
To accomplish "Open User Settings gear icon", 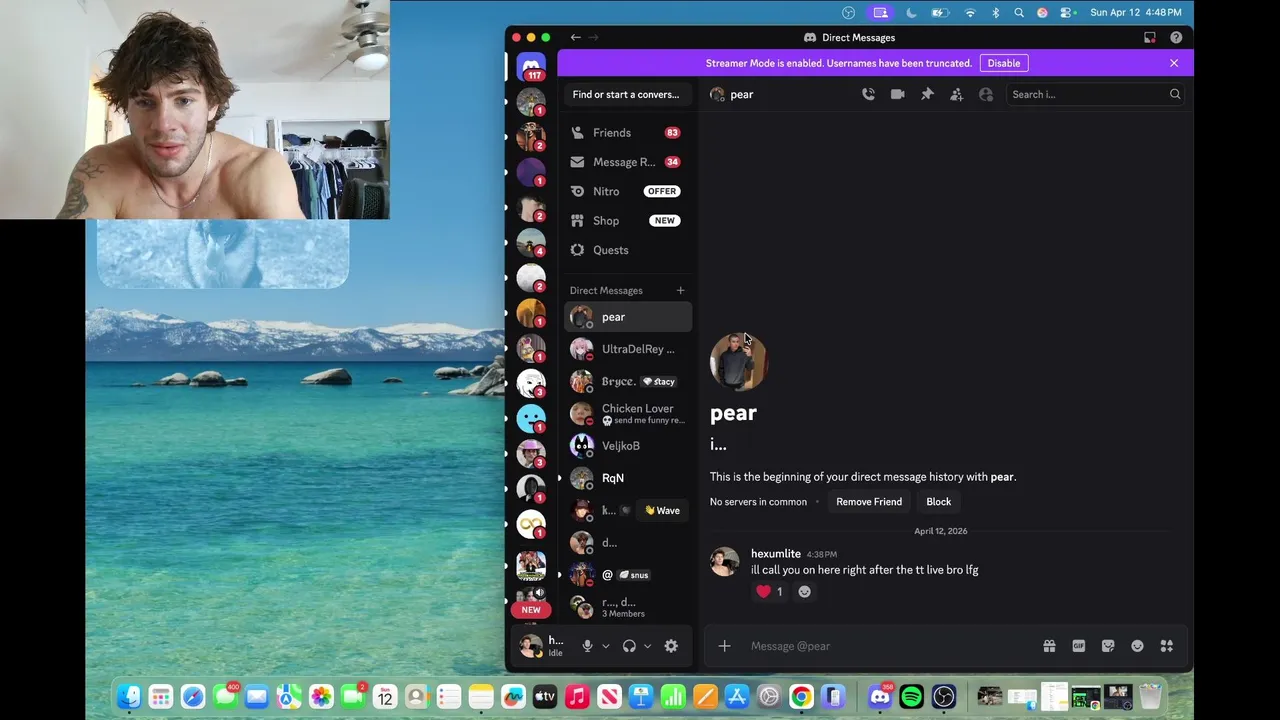I will pos(671,646).
